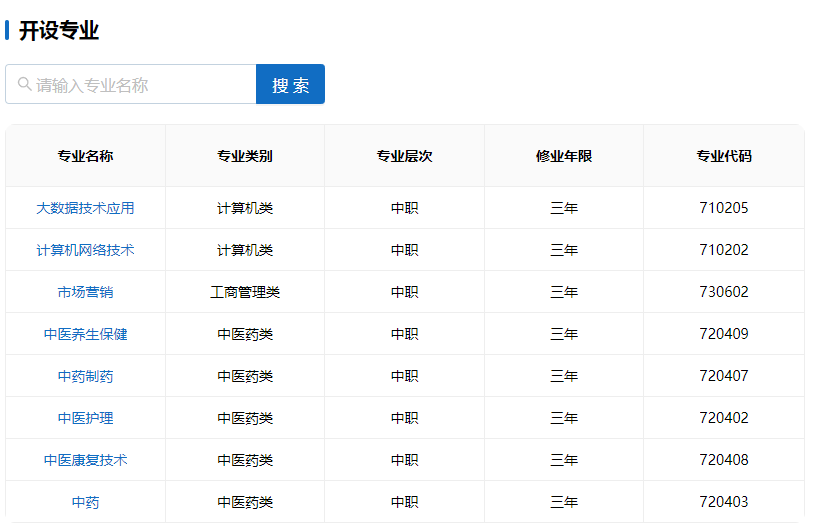Click the search magnifier icon in the input
The height and width of the screenshot is (529, 814).
coord(24,84)
